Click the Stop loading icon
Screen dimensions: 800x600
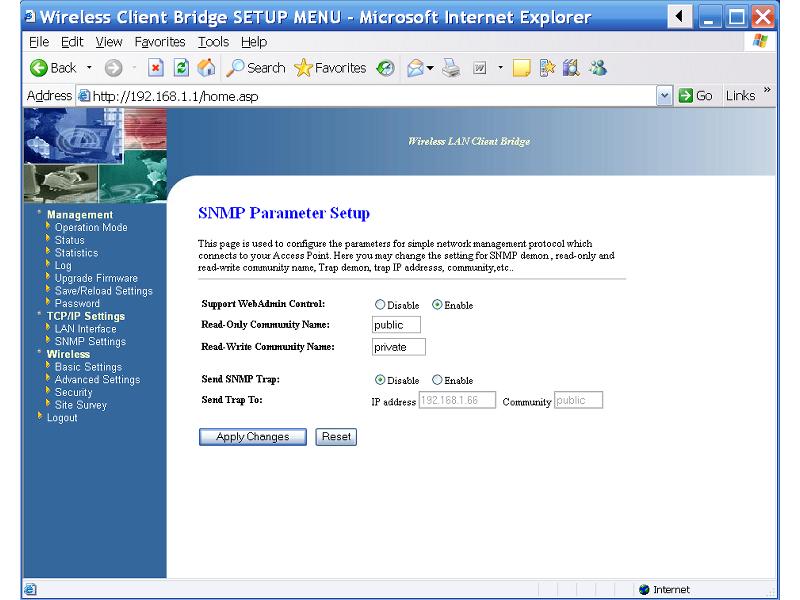[156, 68]
